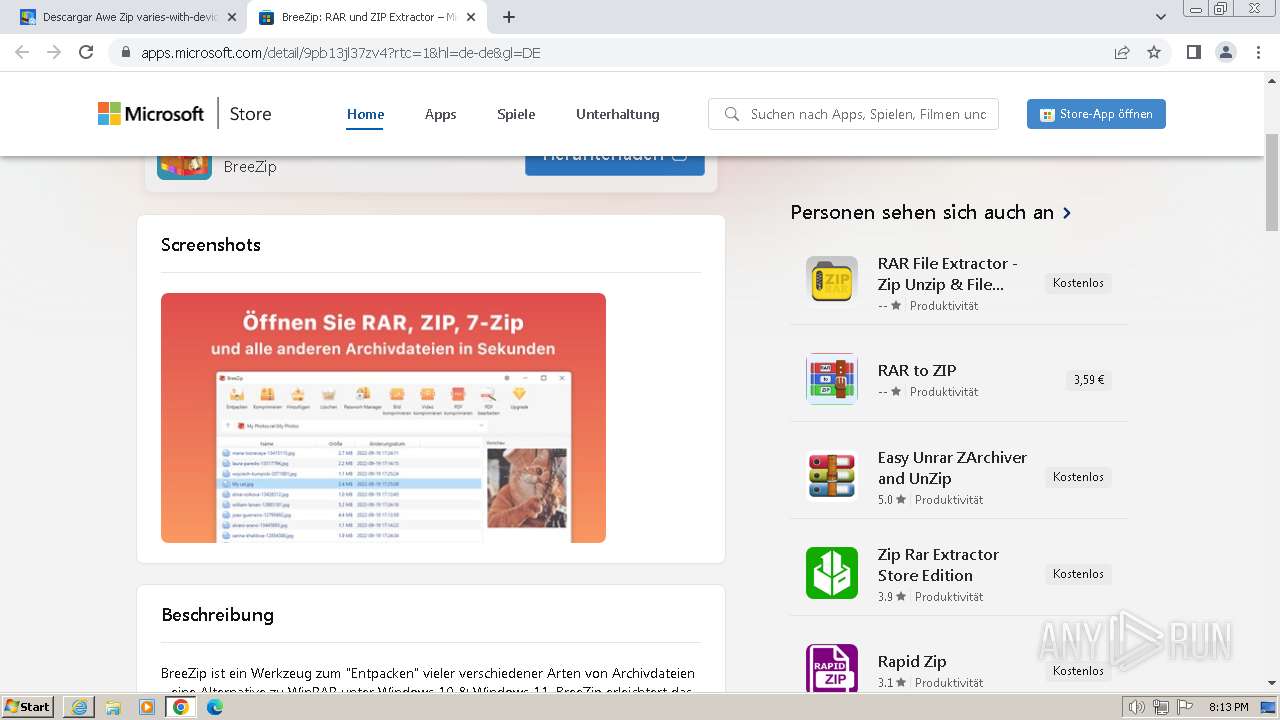Open Windows Media Player taskbar icon

(x=147, y=707)
